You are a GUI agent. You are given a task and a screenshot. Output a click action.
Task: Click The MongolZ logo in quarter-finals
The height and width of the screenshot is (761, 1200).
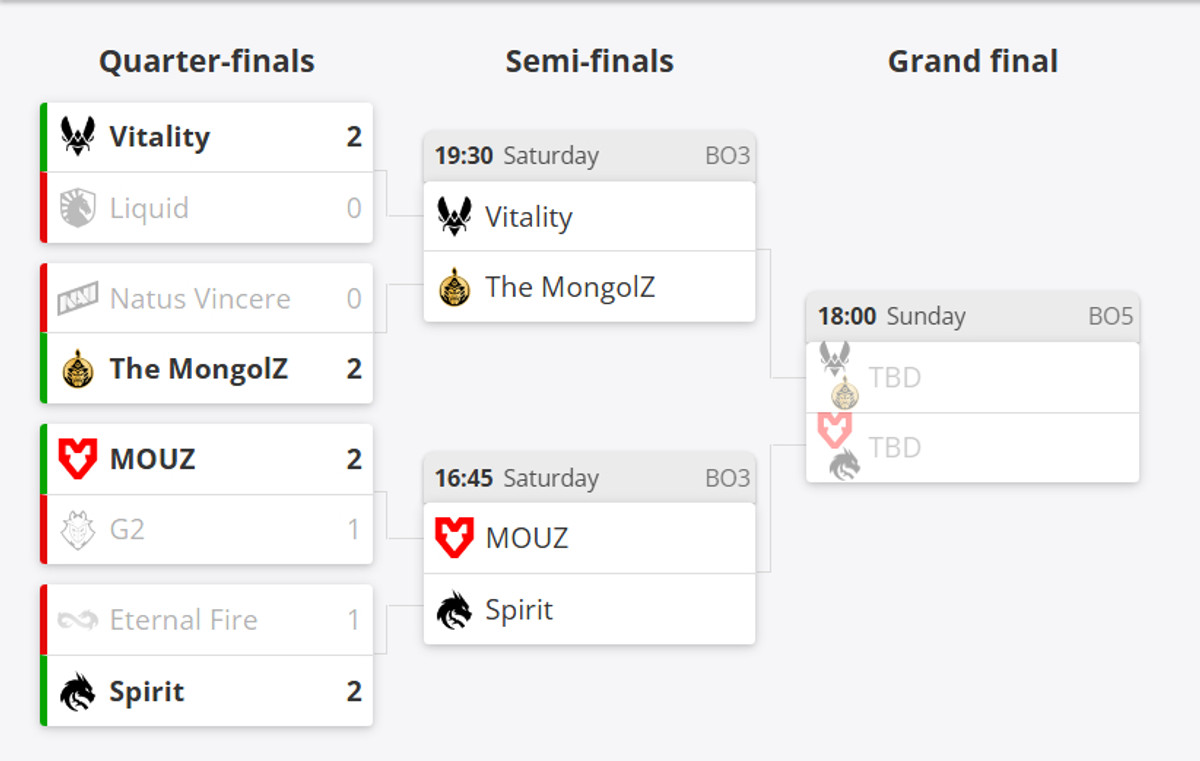(x=78, y=369)
